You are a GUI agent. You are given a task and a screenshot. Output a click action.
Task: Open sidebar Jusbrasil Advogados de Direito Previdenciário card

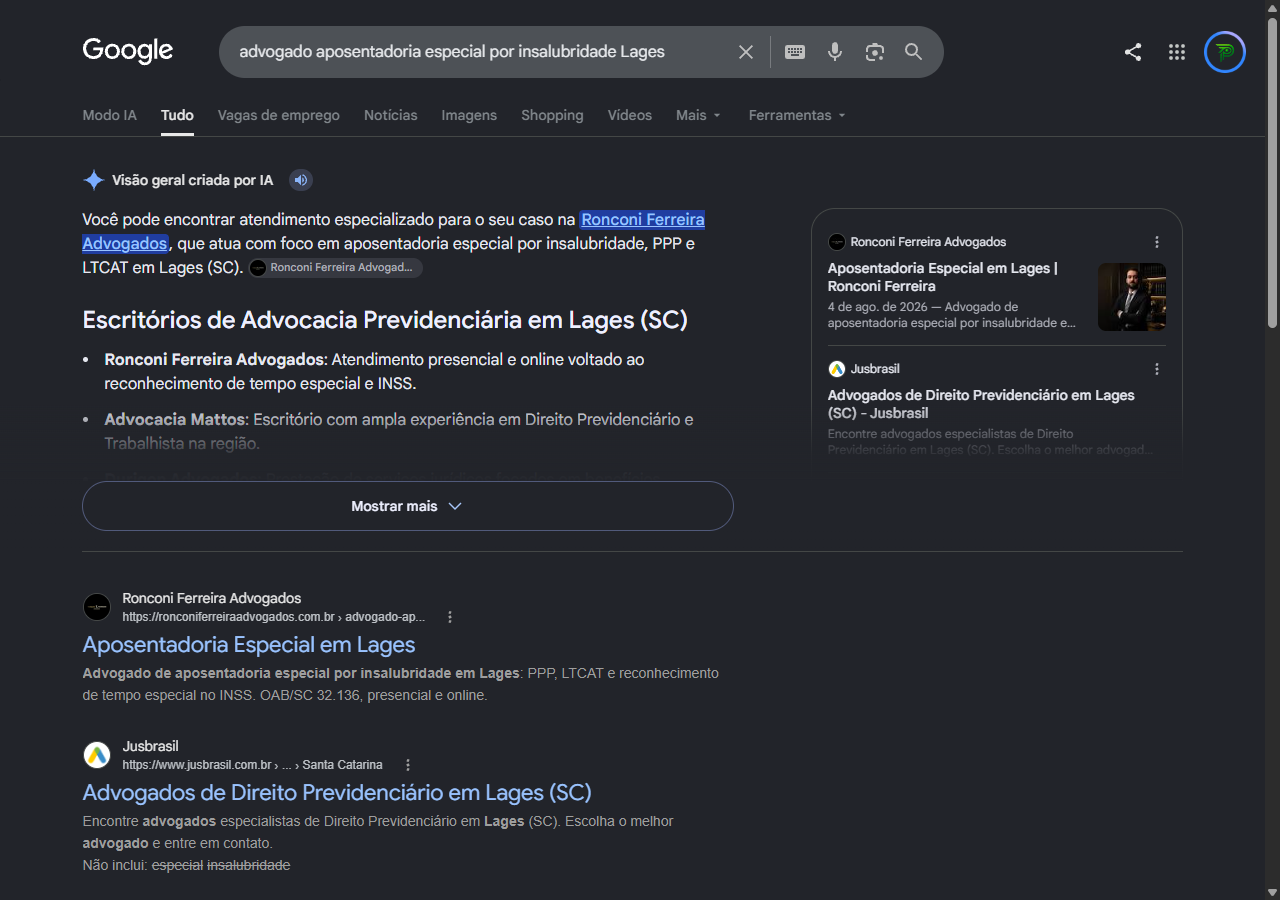pos(981,404)
